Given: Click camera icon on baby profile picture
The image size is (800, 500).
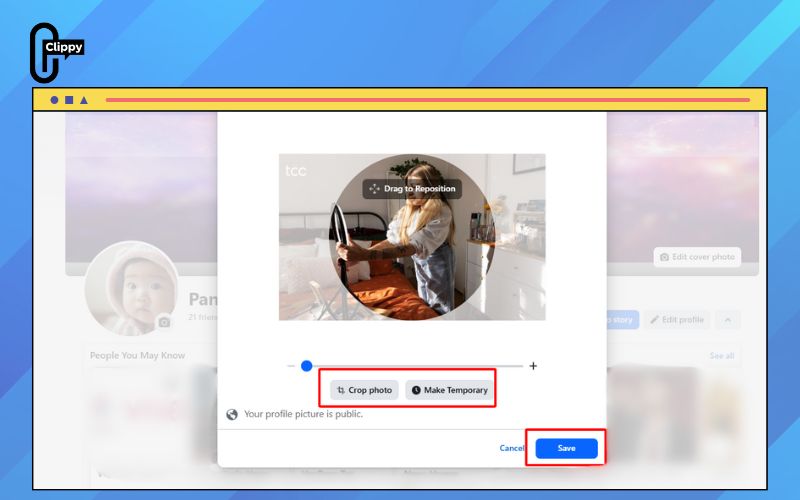Looking at the screenshot, I should point(164,322).
